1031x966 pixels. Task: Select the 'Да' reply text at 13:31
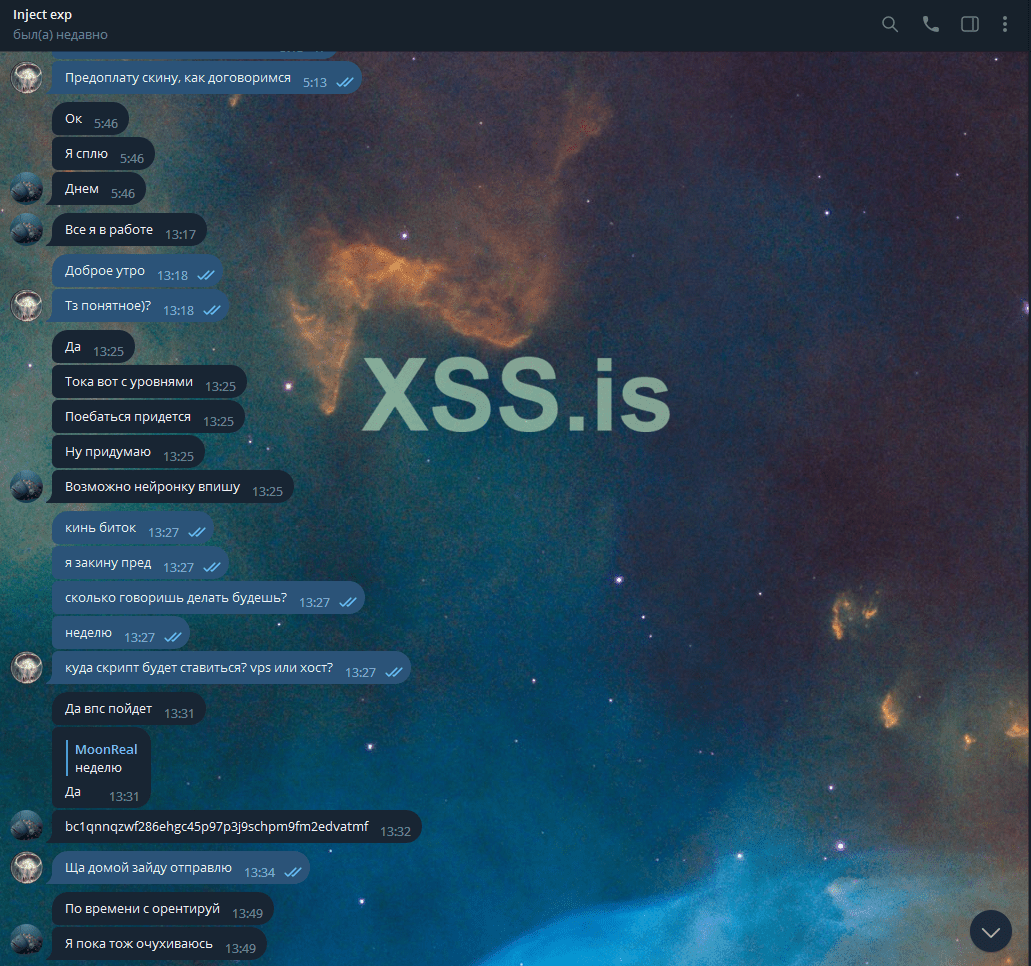(73, 792)
